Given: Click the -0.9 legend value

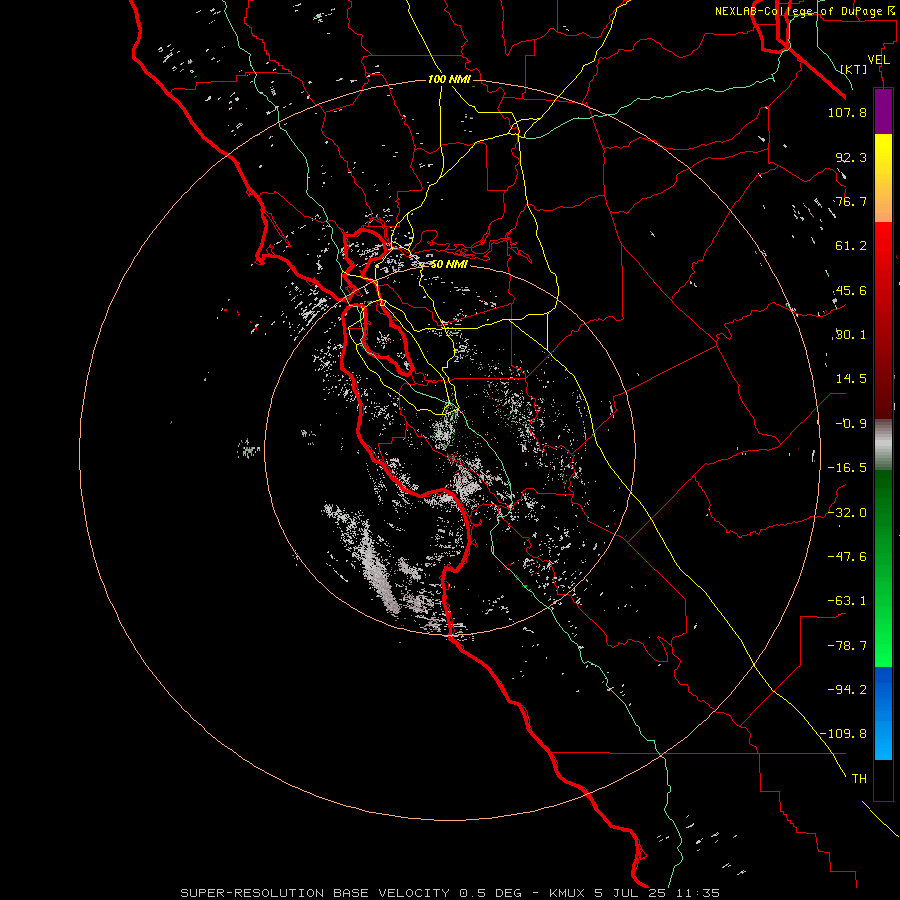Looking at the screenshot, I should click(851, 424).
